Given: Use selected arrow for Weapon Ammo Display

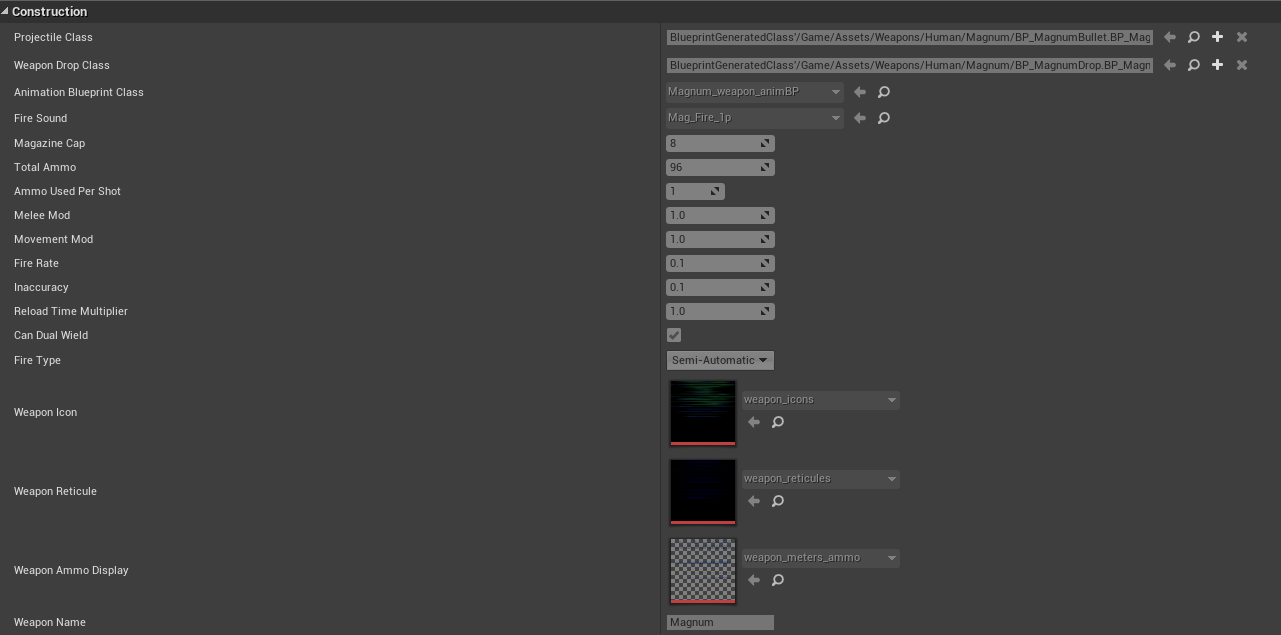Looking at the screenshot, I should point(753,580).
